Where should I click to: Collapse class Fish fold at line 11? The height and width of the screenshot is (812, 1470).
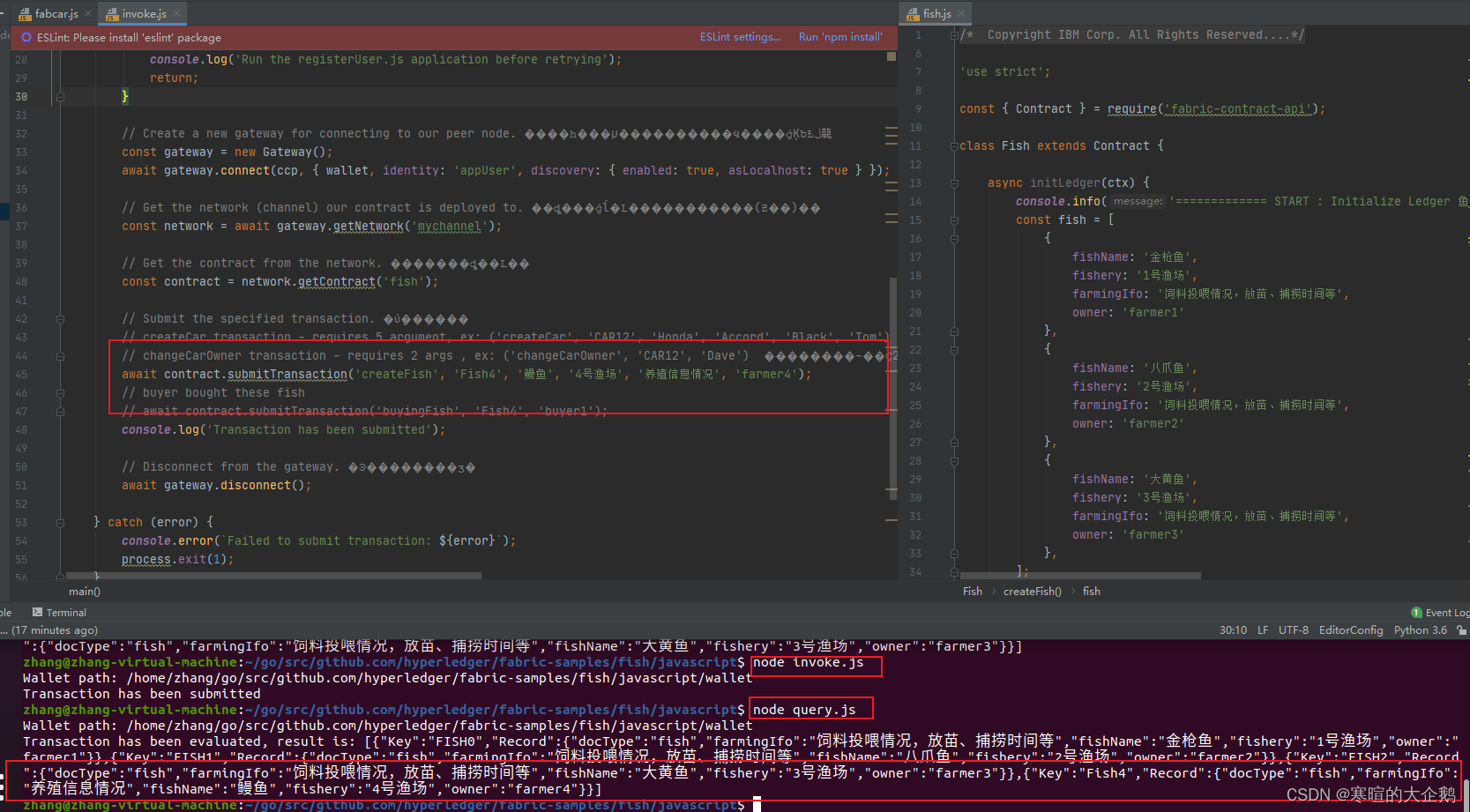pos(954,146)
